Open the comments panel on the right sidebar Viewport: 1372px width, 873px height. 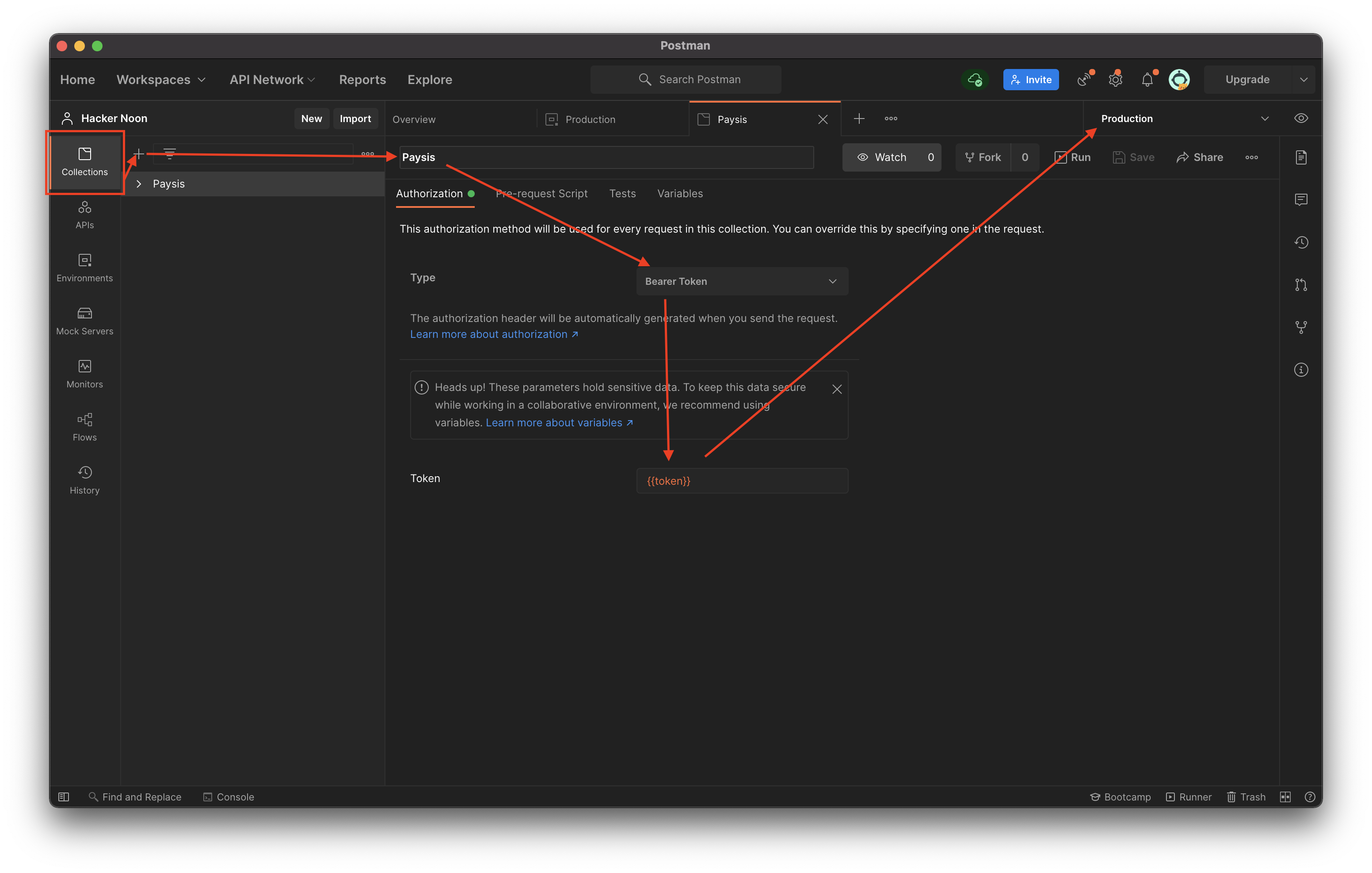(1301, 199)
